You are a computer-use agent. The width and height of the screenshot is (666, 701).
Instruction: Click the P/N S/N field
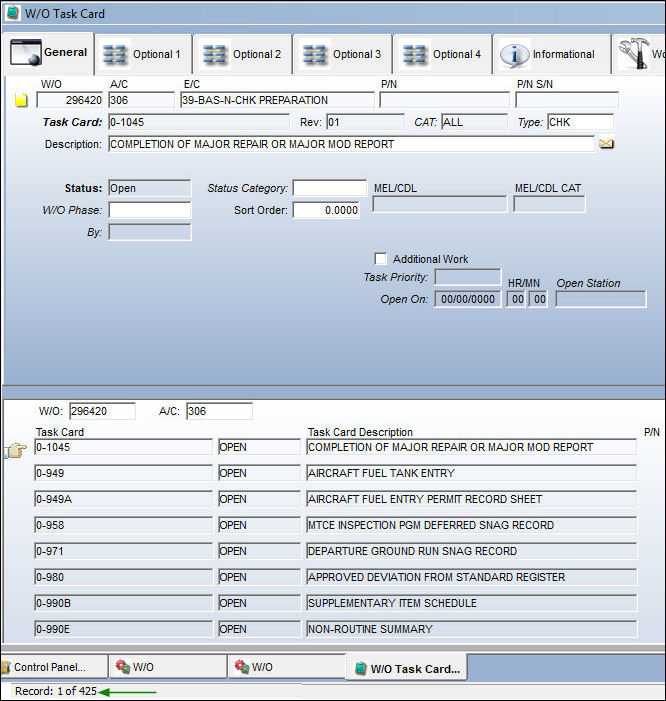pos(567,100)
